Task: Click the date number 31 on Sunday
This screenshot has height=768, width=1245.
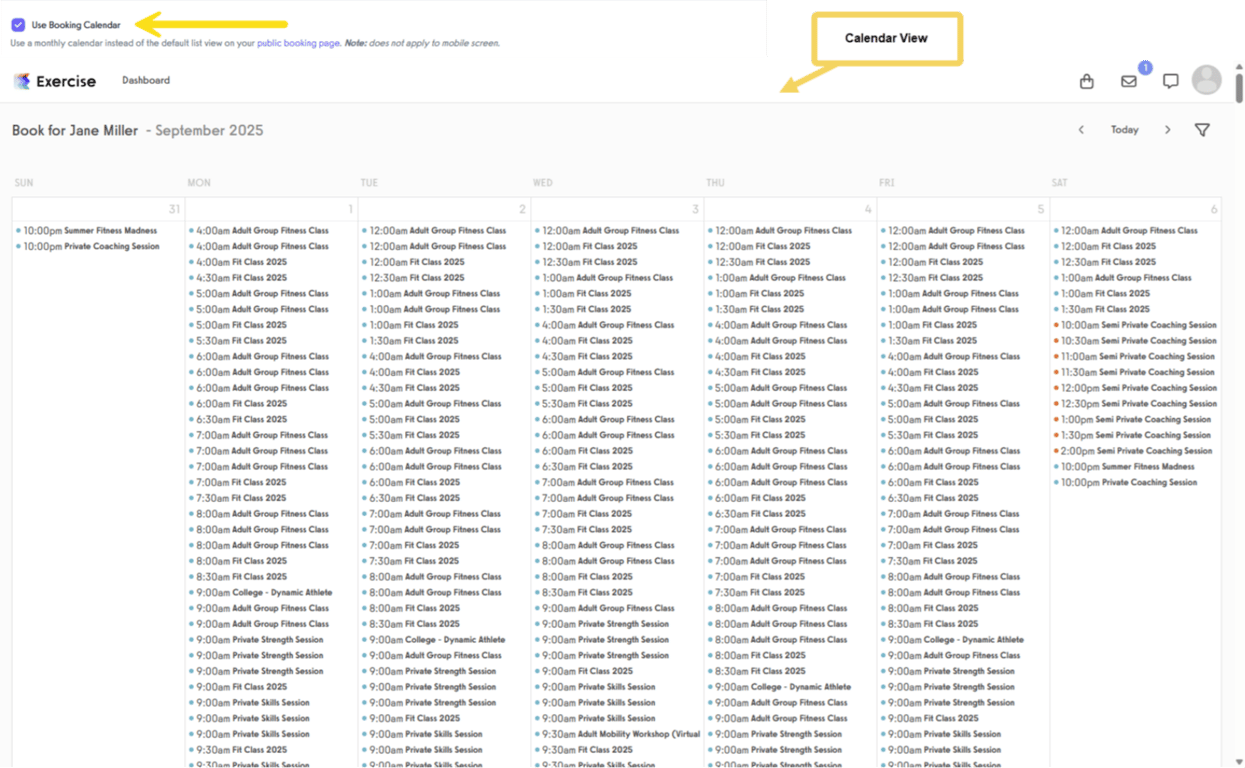Action: (175, 208)
